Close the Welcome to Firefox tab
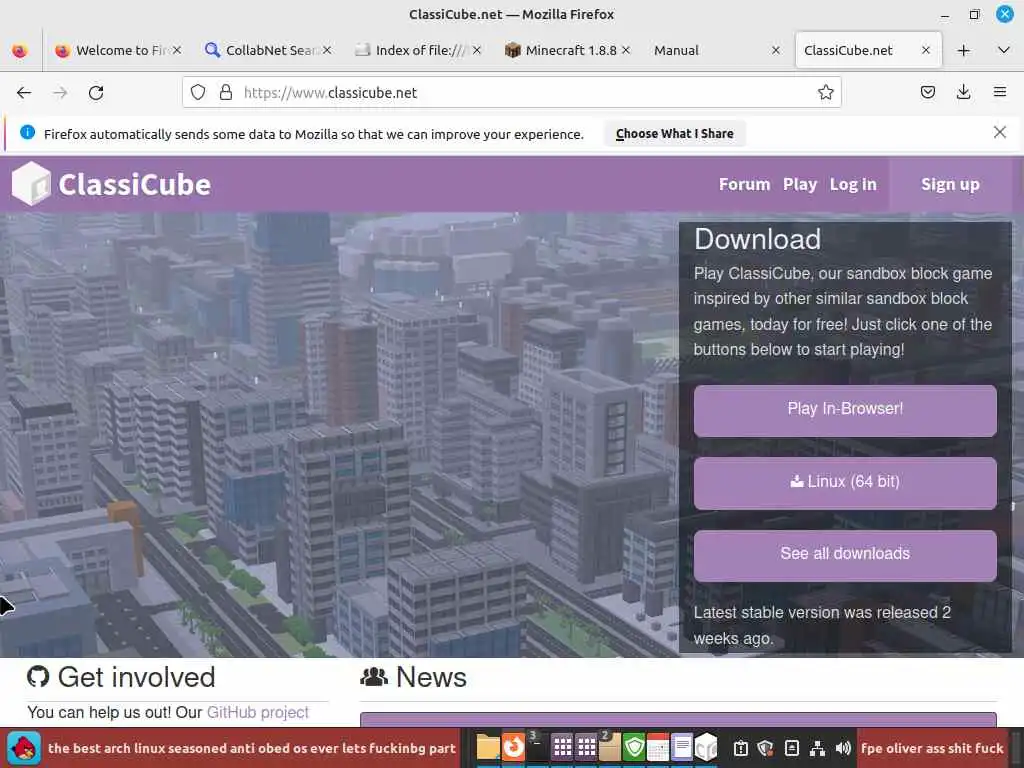 click(177, 50)
